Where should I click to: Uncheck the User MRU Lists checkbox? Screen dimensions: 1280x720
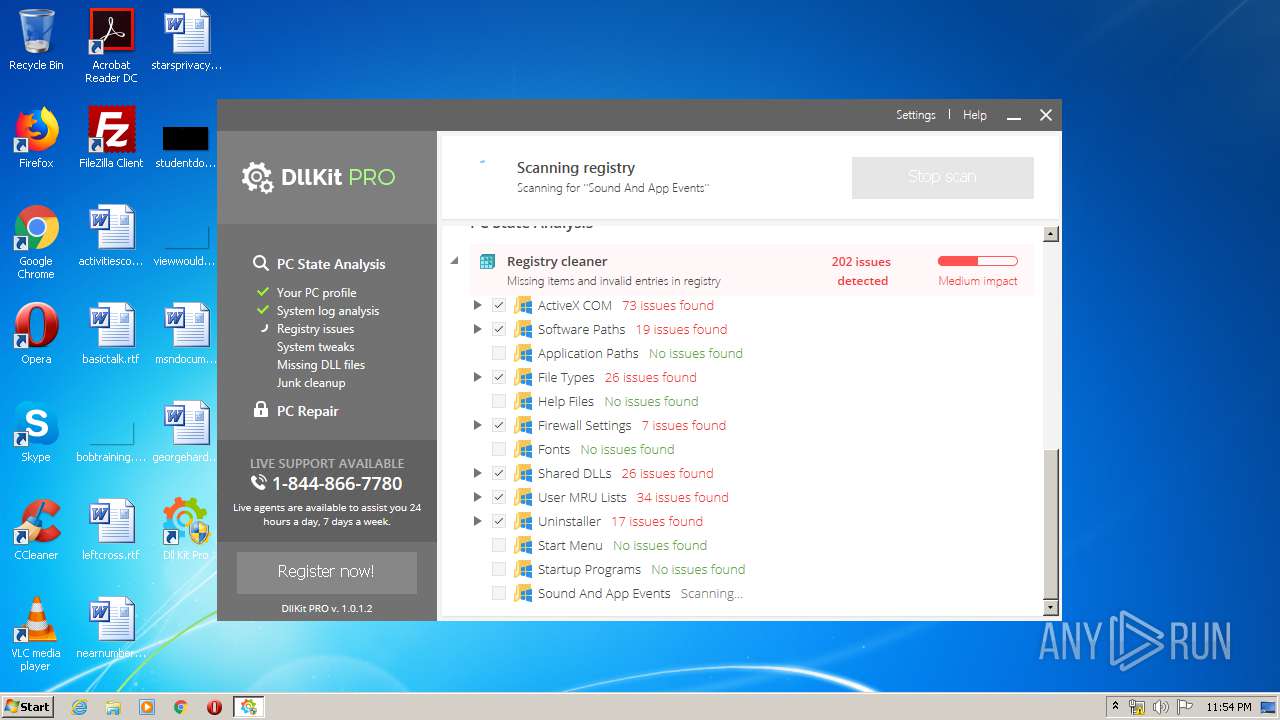[x=498, y=497]
